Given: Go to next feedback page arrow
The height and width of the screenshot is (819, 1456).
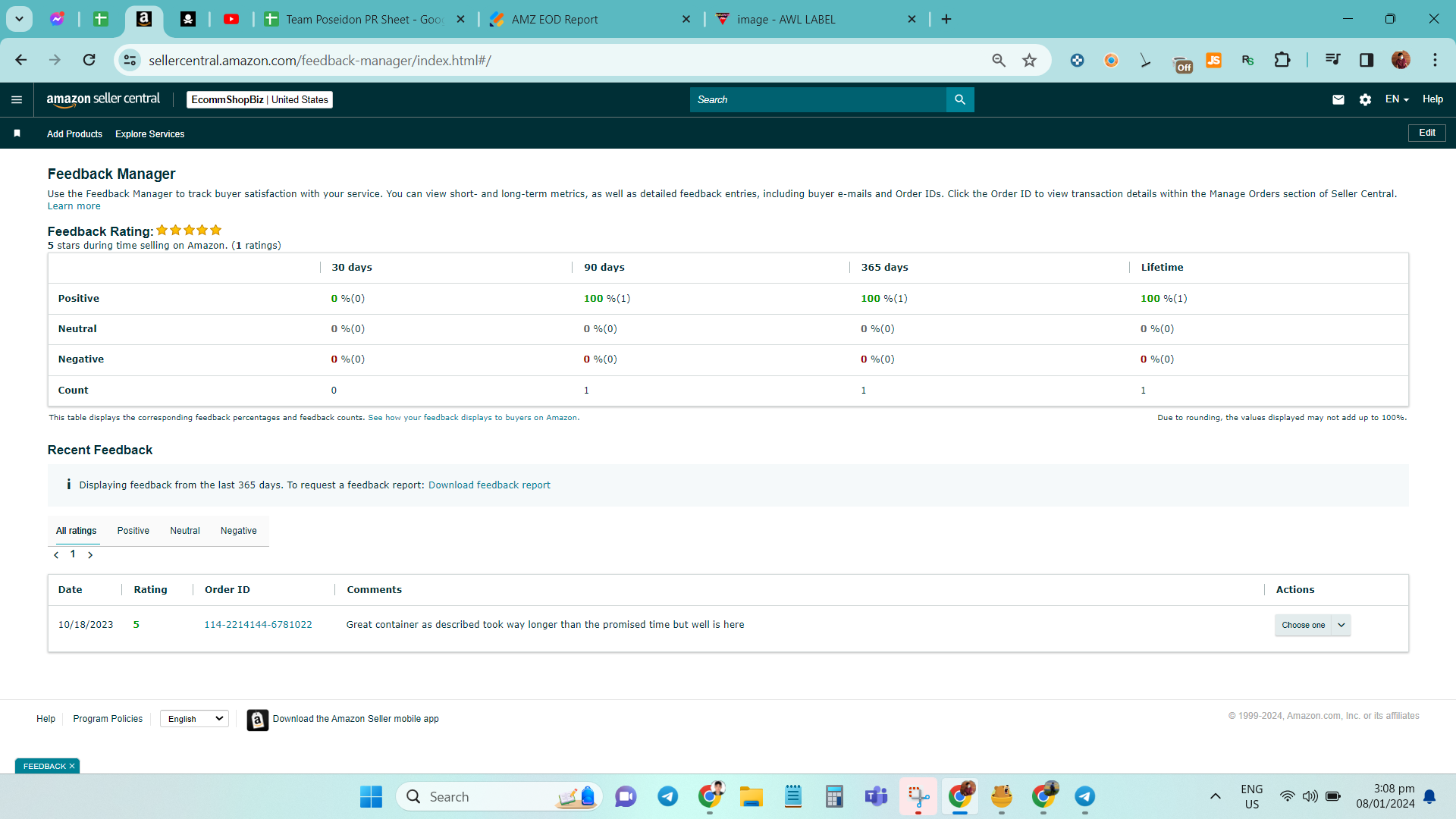Looking at the screenshot, I should pos(90,555).
